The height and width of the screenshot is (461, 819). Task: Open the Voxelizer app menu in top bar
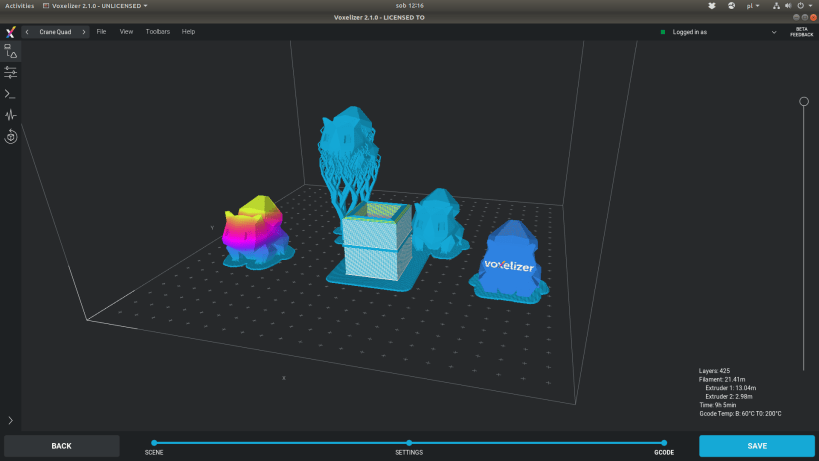95,6
